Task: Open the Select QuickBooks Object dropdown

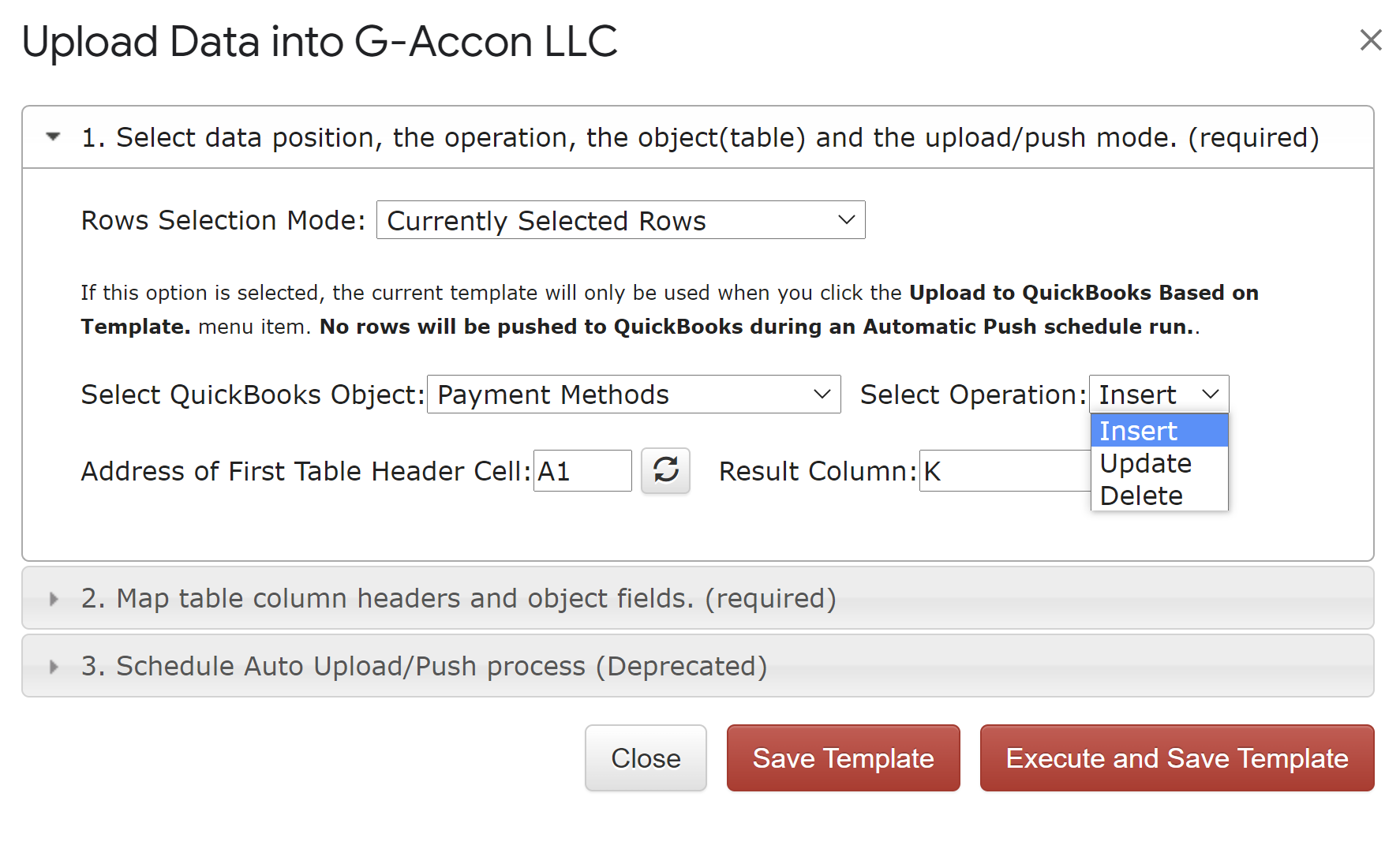Action: pyautogui.click(x=633, y=395)
